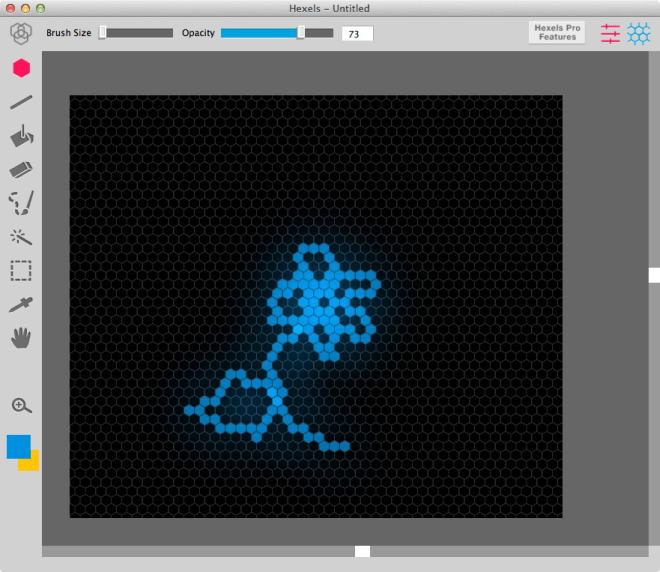The image size is (660, 572).
Task: Pick the blue foreground color swatch
Action: (x=19, y=446)
